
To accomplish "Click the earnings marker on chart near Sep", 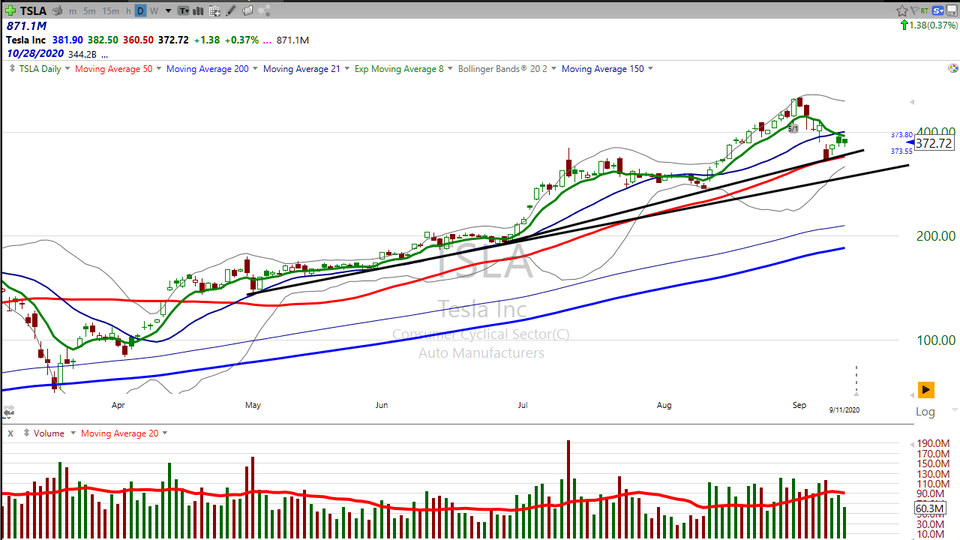I will [793, 129].
